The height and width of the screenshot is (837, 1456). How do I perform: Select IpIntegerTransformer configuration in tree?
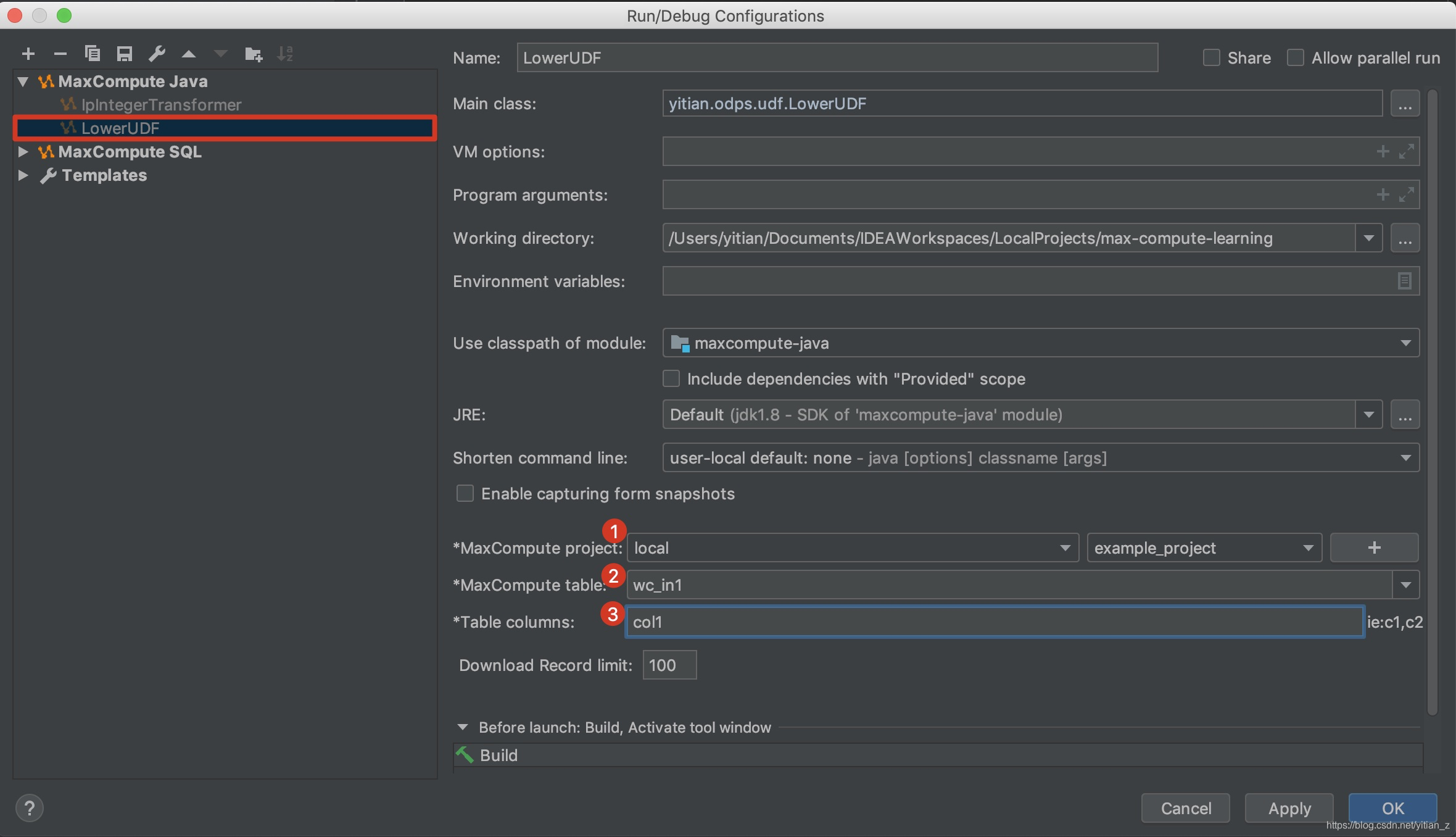pyautogui.click(x=161, y=105)
